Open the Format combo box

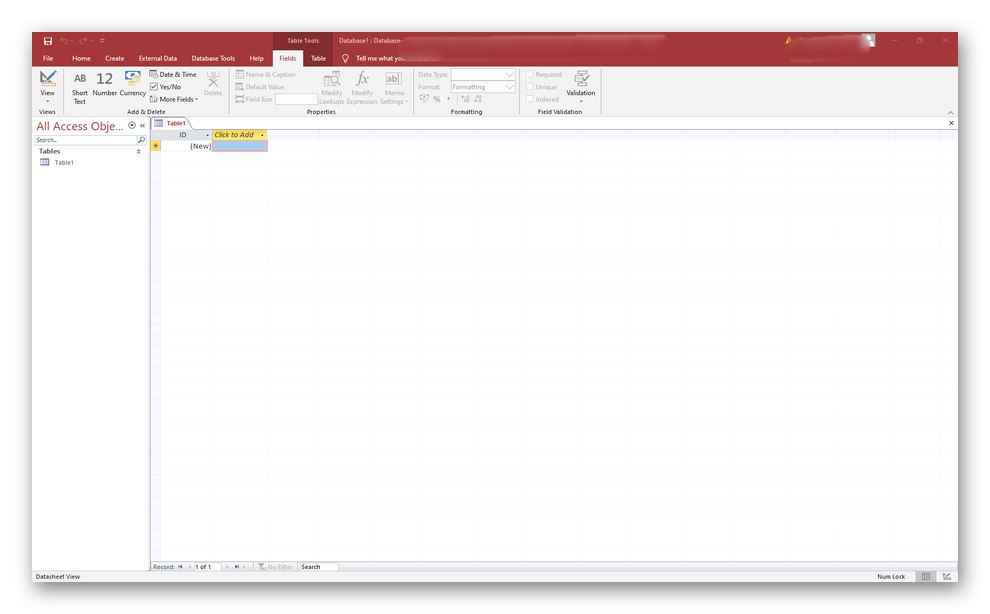[x=483, y=87]
